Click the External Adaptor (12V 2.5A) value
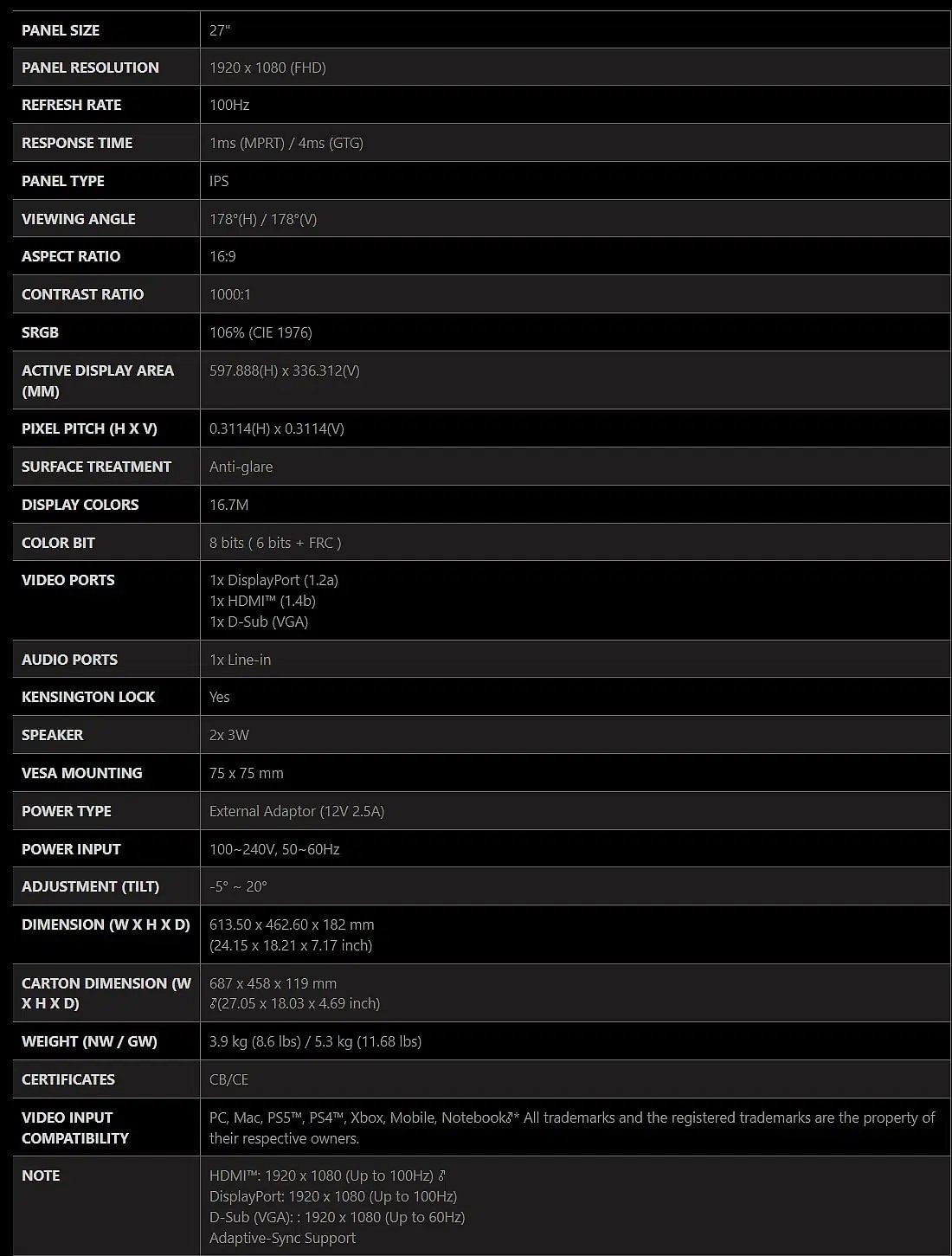The height and width of the screenshot is (1256, 952). 297,811
